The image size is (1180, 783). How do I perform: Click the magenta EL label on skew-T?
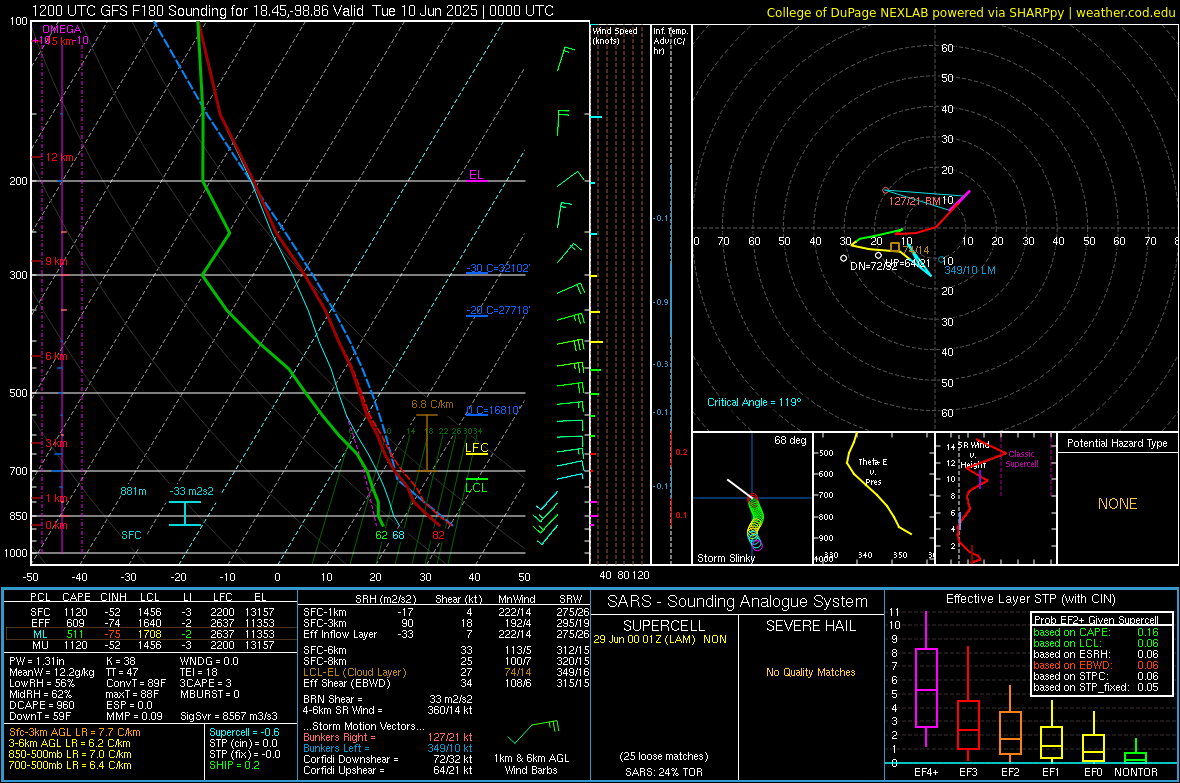(476, 175)
